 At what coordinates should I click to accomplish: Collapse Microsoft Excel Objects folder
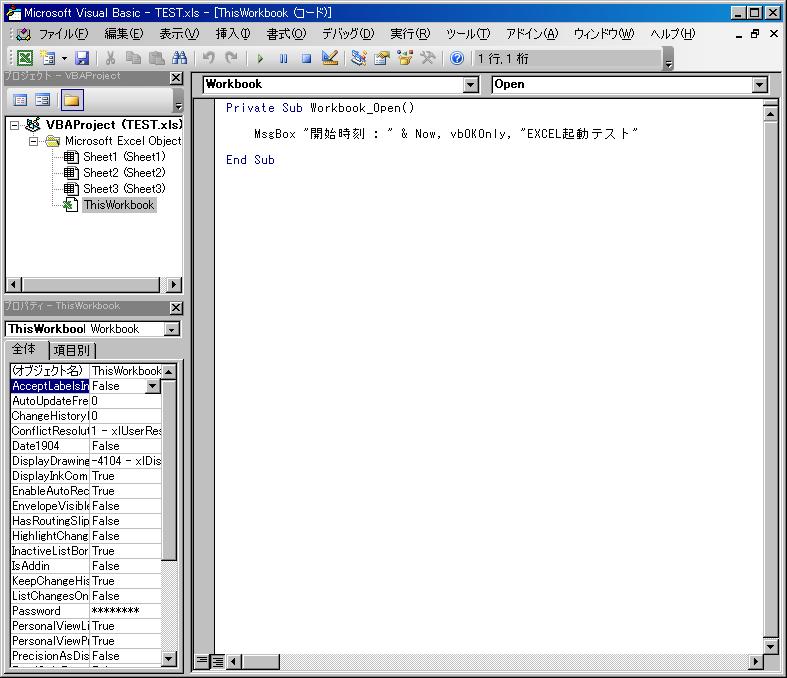[x=33, y=141]
